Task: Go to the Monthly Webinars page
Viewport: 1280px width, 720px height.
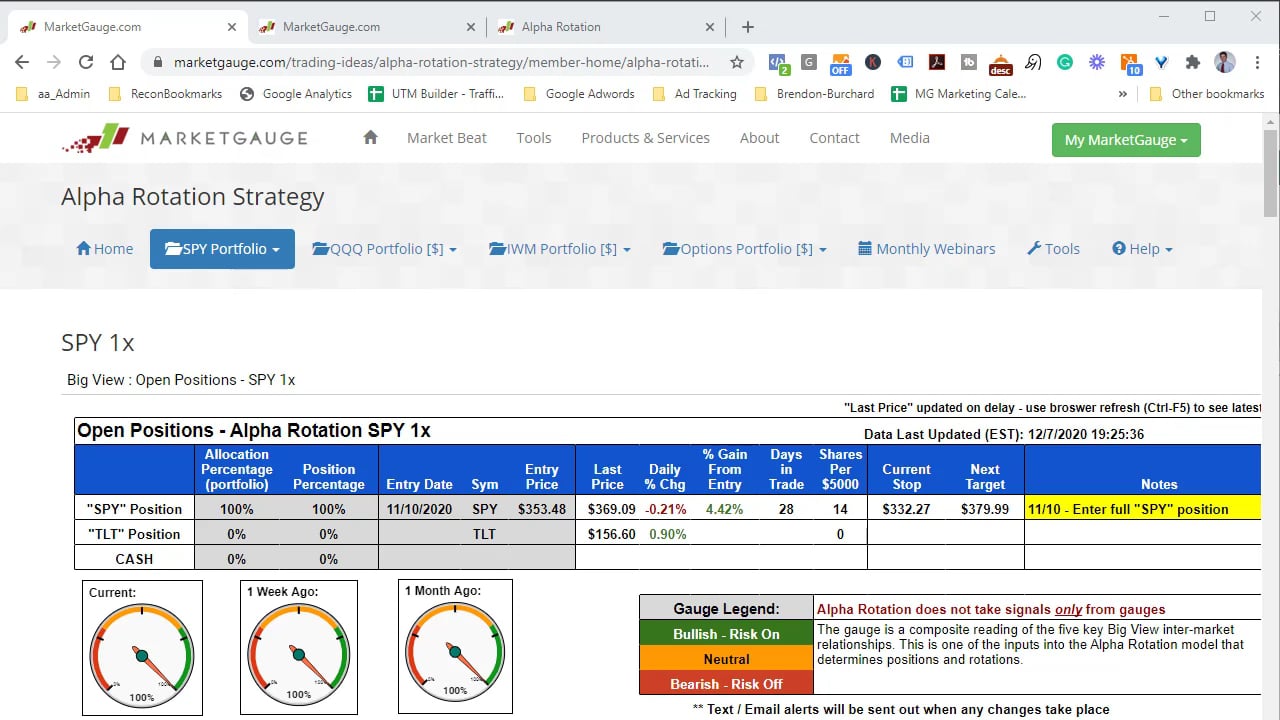Action: pyautogui.click(x=927, y=249)
